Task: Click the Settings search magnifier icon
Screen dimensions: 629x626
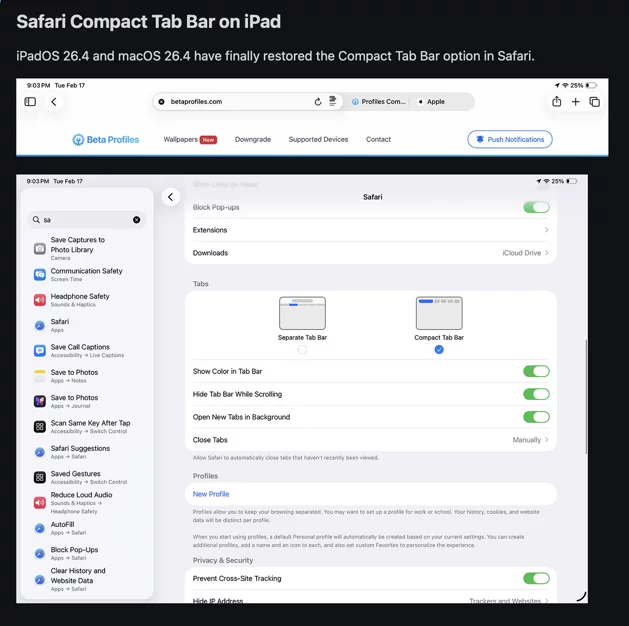Action: click(x=36, y=220)
